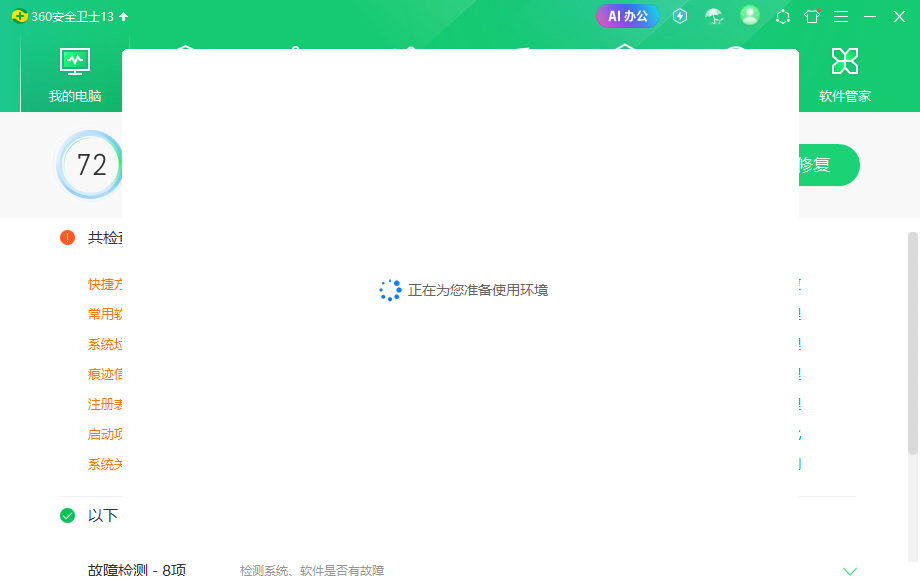Click the orange warning icon beside 共检
920x579 pixels.
67,238
